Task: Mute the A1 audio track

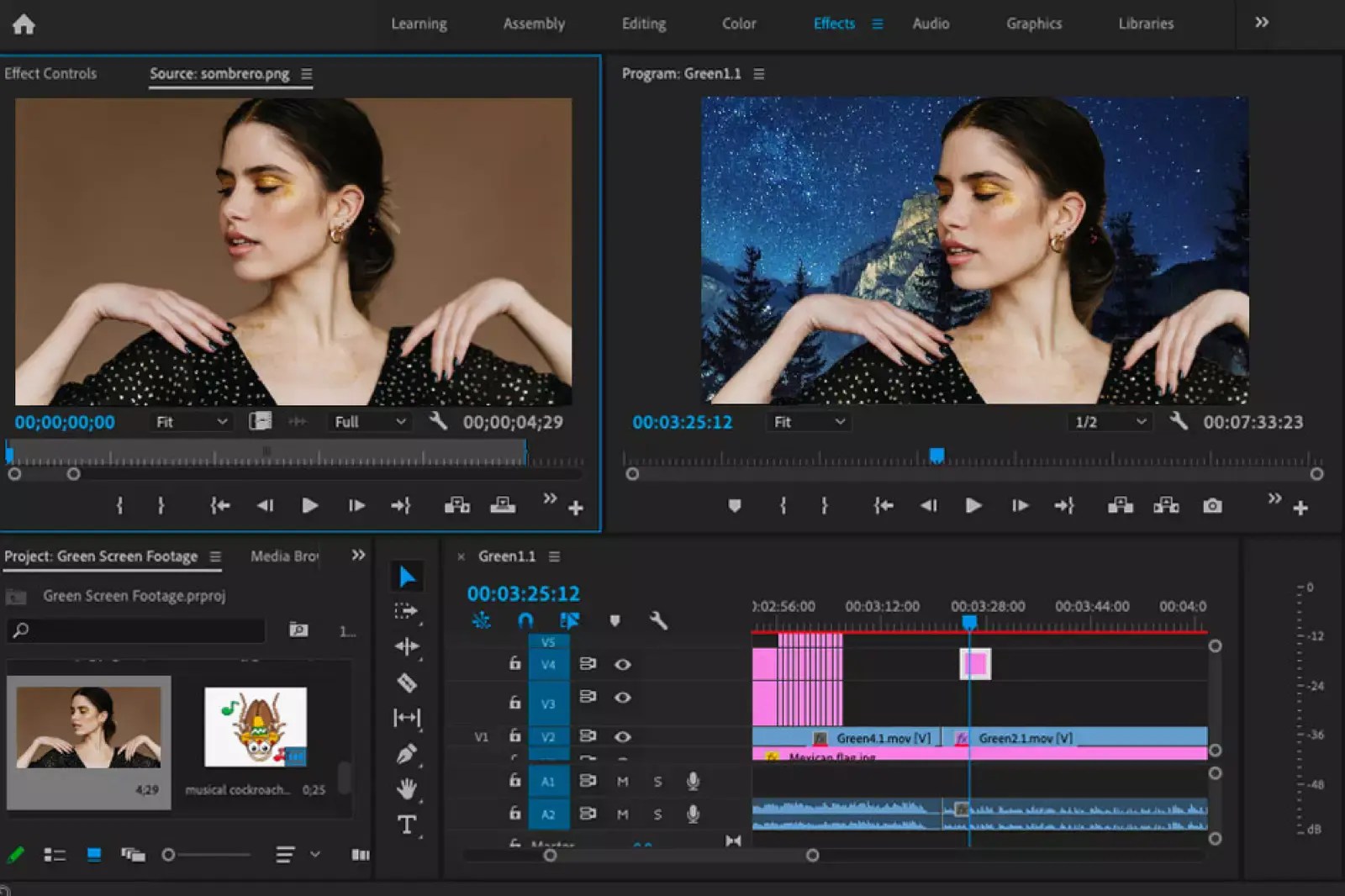Action: click(x=624, y=782)
